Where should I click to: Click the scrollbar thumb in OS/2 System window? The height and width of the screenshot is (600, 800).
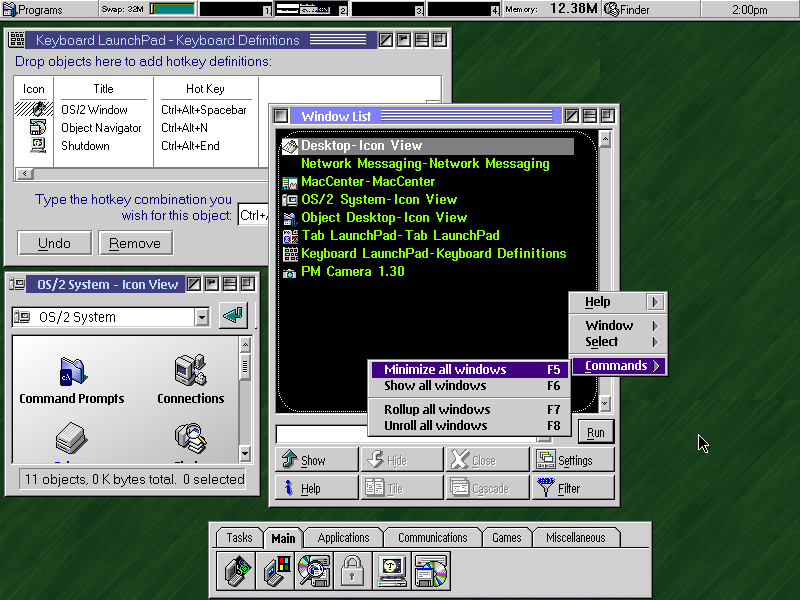245,365
